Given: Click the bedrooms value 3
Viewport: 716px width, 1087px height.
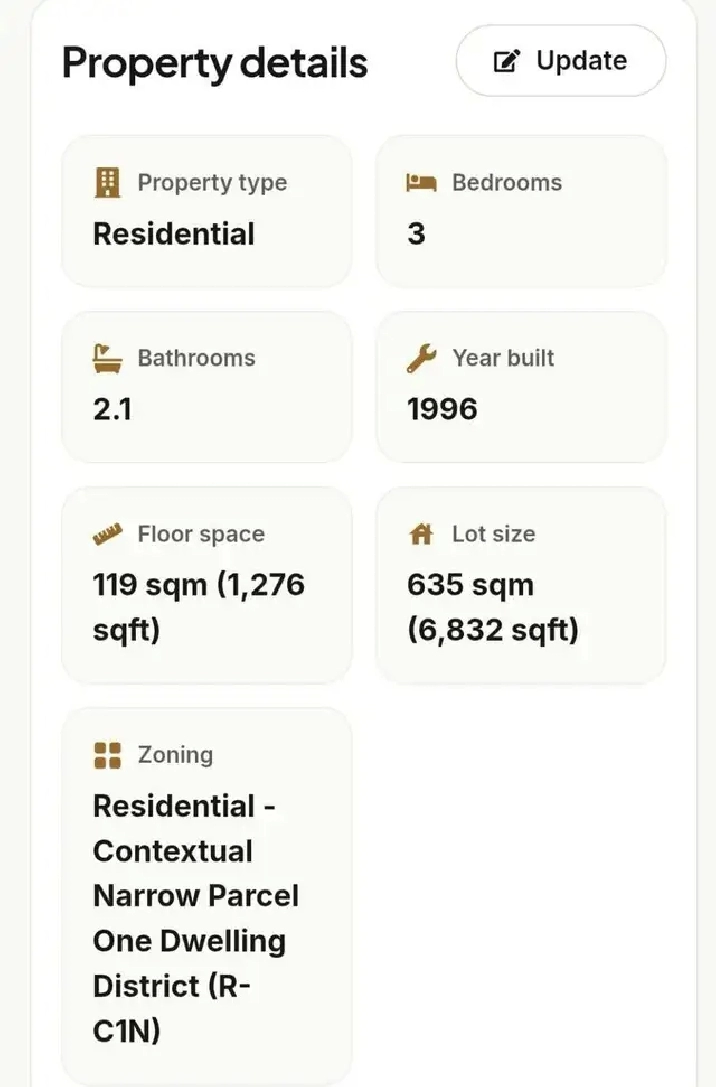Looking at the screenshot, I should (x=416, y=234).
